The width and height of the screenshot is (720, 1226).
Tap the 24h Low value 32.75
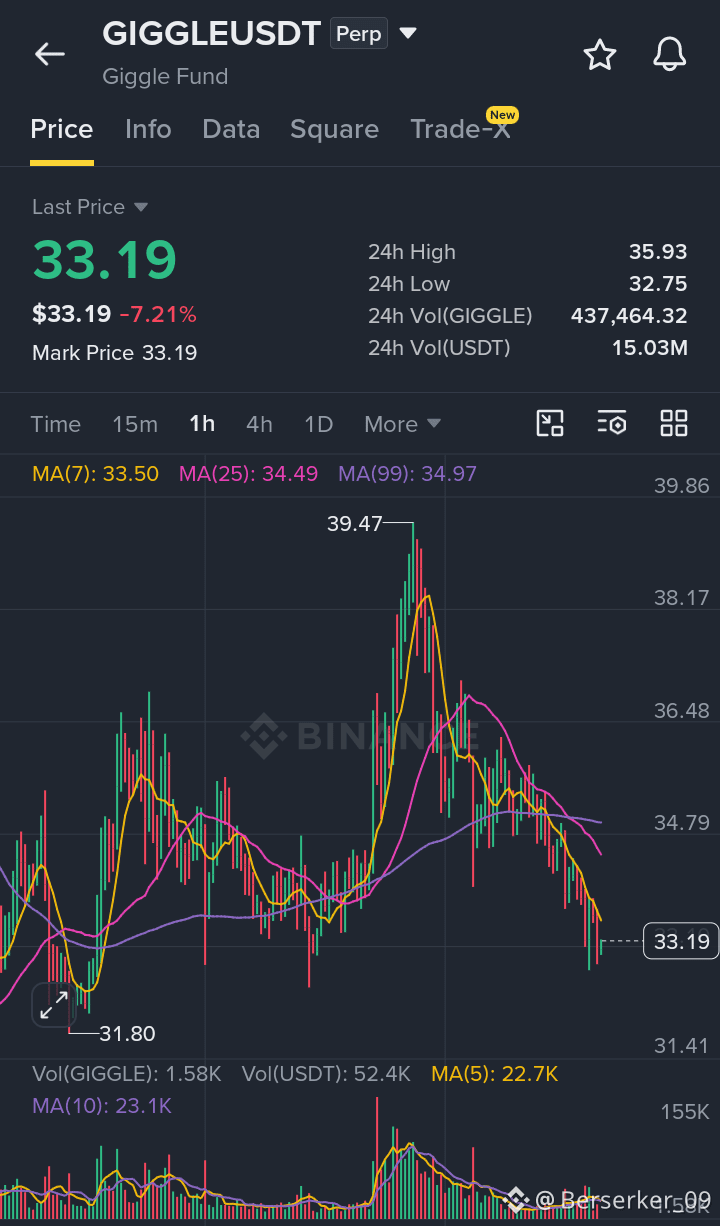point(658,284)
